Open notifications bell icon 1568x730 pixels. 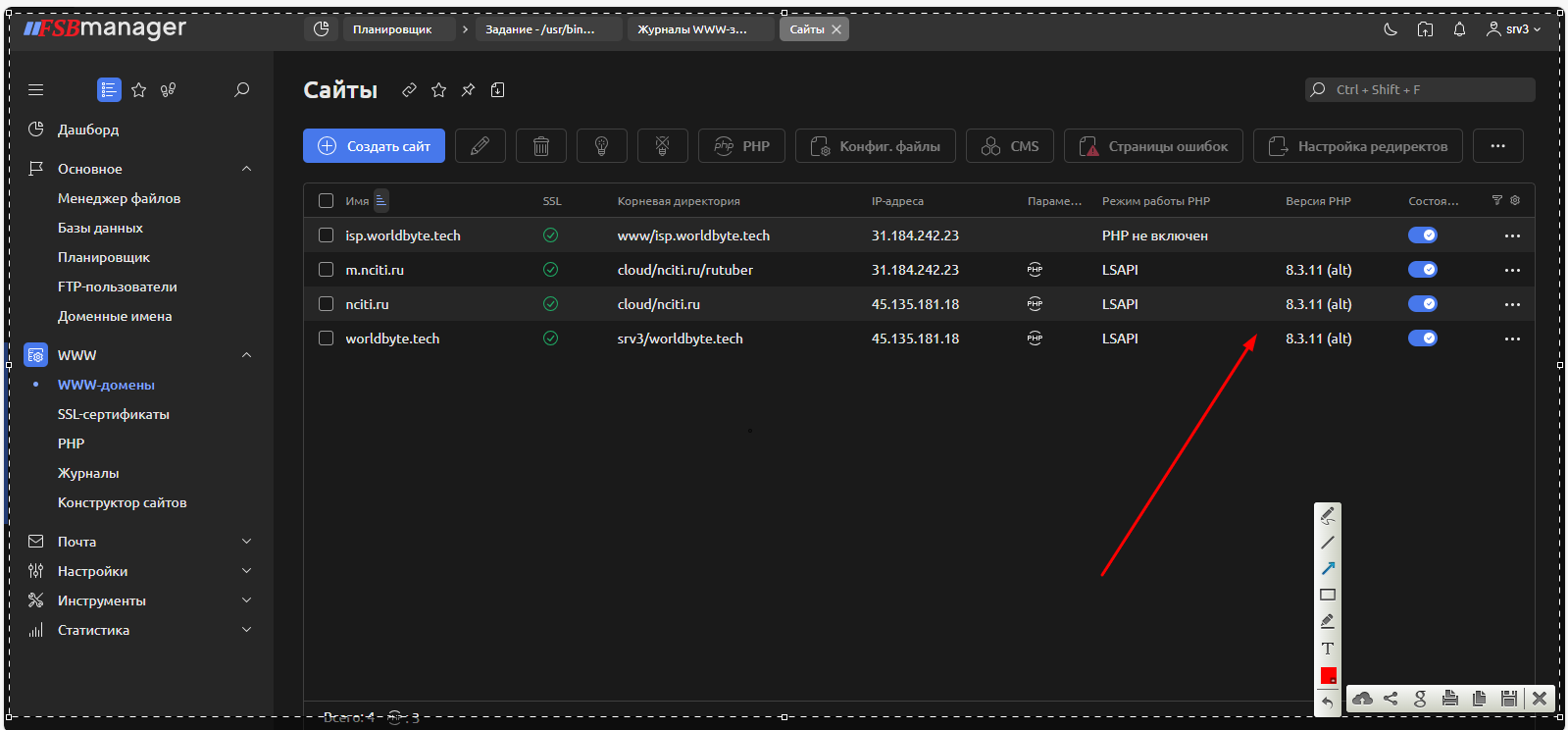coord(1459,29)
